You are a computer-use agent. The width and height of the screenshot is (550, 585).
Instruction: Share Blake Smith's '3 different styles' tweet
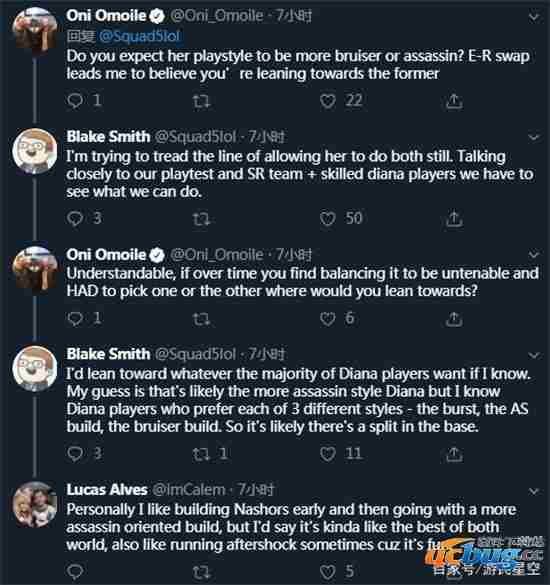point(454,454)
